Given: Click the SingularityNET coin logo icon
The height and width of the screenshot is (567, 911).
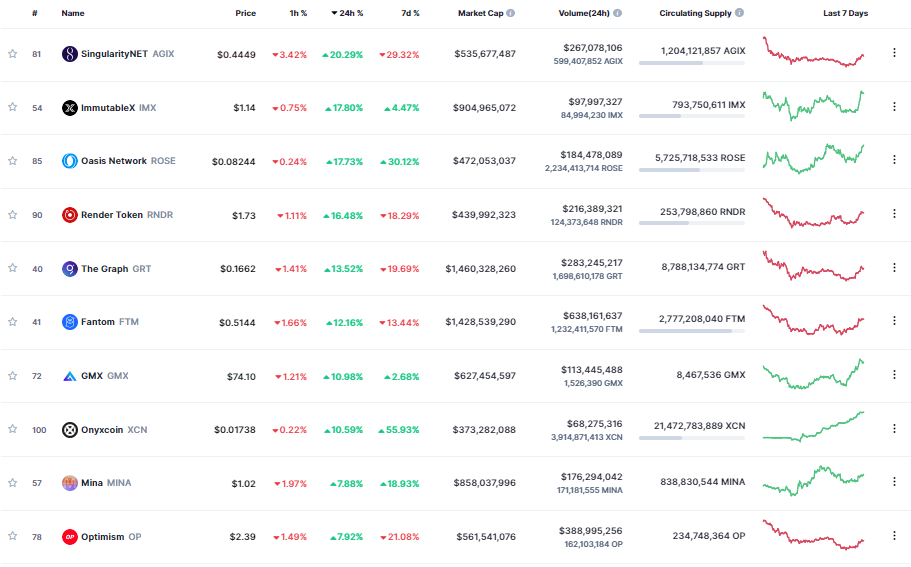Looking at the screenshot, I should click(70, 54).
